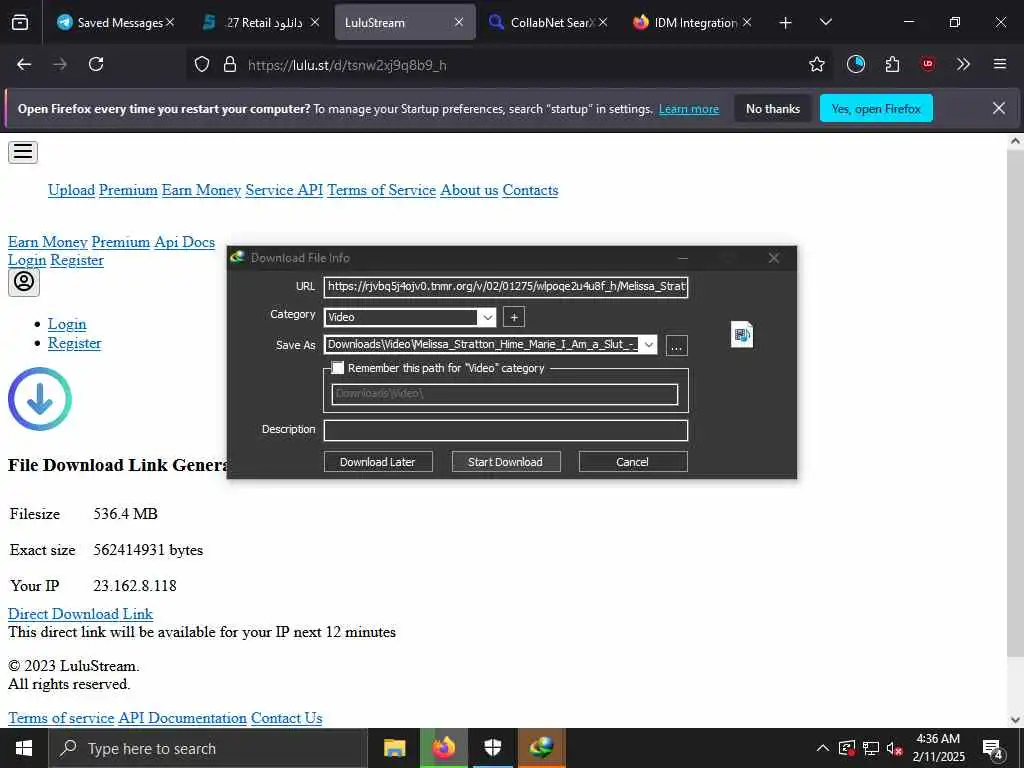Open the Windows Start menu
The width and height of the screenshot is (1024, 768).
tap(24, 748)
